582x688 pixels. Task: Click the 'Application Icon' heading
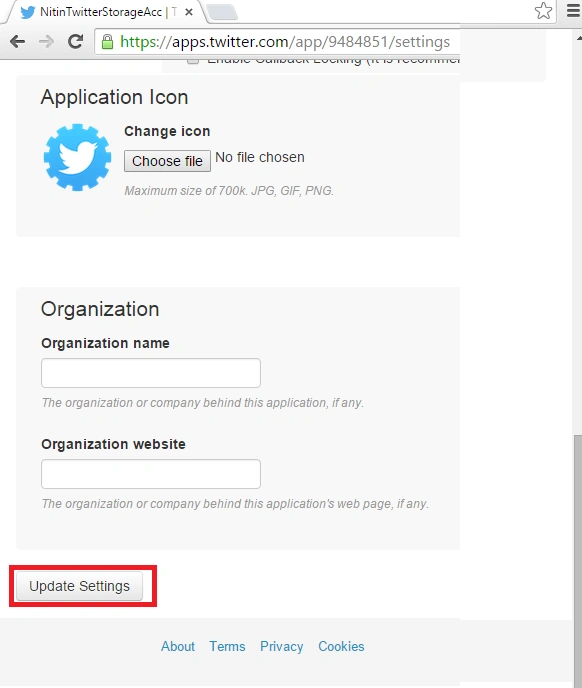[x=115, y=97]
